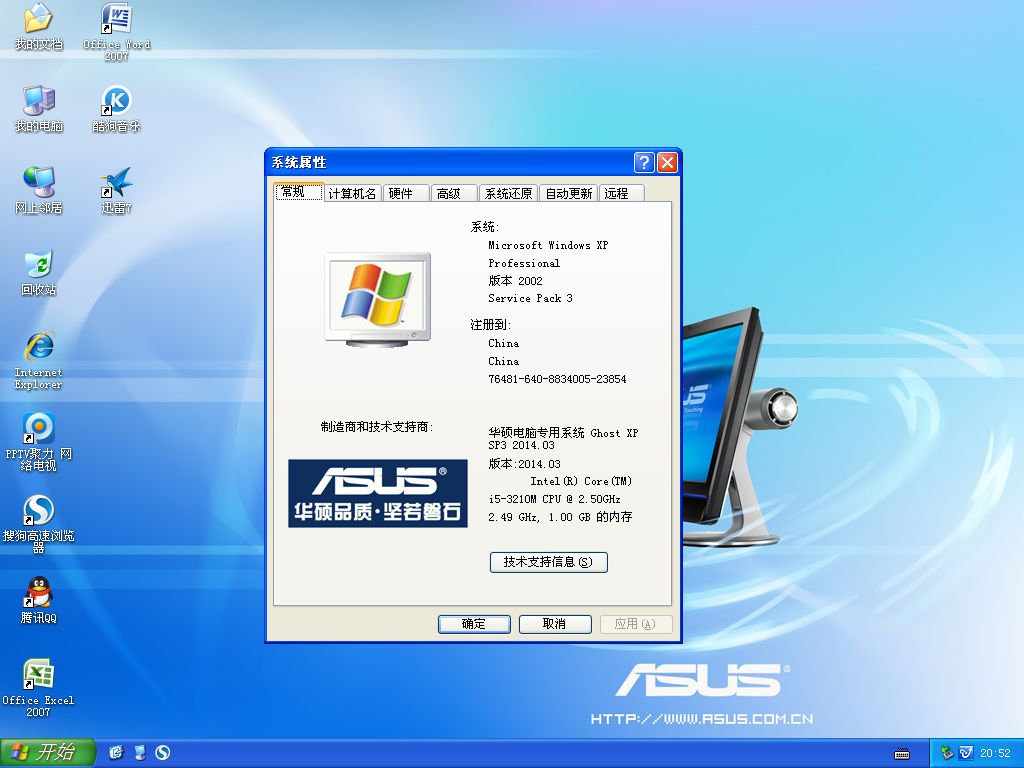Click 取消 to dismiss the dialog
The width and height of the screenshot is (1024, 768).
(554, 624)
